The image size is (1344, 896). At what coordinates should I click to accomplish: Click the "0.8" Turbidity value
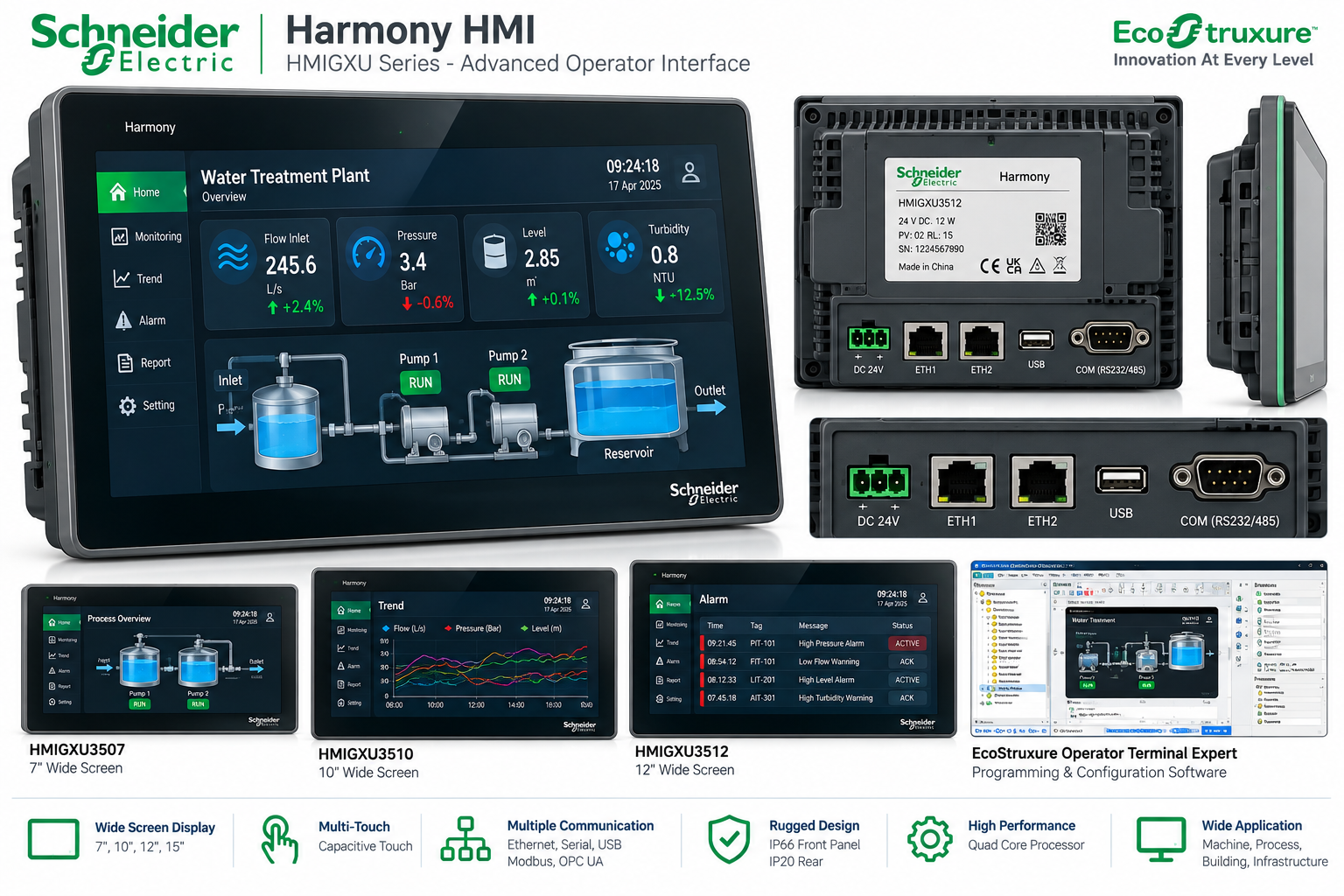pos(664,255)
